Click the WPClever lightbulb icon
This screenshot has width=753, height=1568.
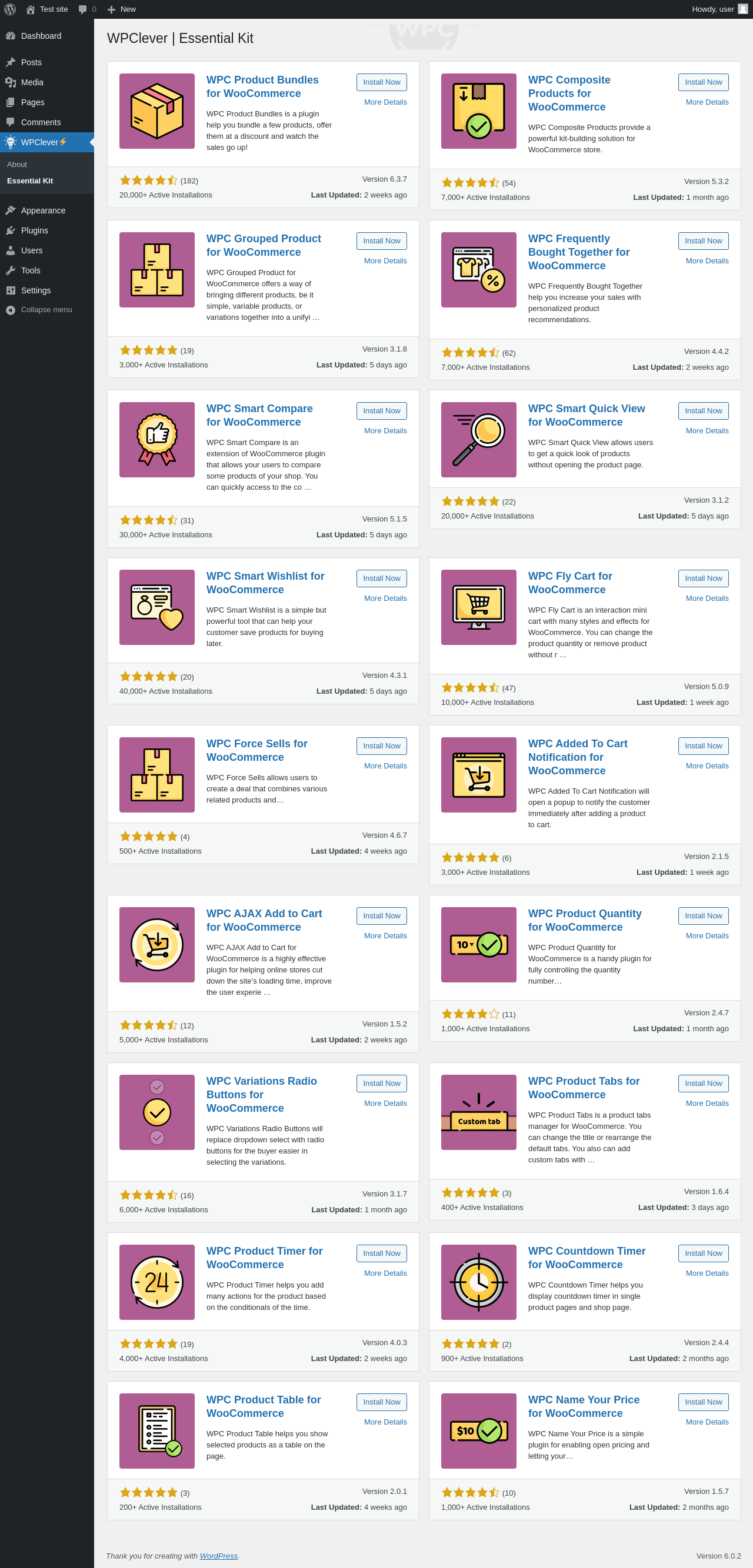(x=11, y=142)
